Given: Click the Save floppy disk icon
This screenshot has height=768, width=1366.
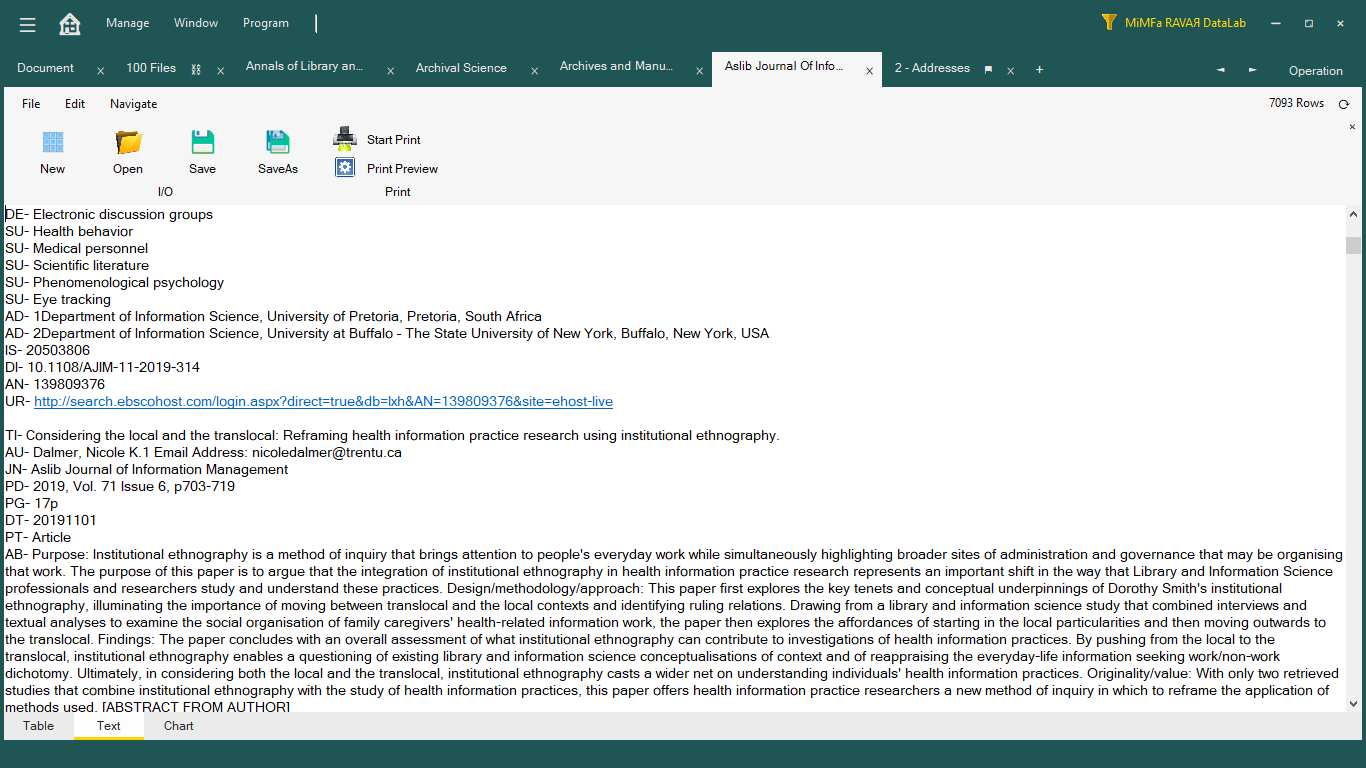Looking at the screenshot, I should tap(203, 142).
